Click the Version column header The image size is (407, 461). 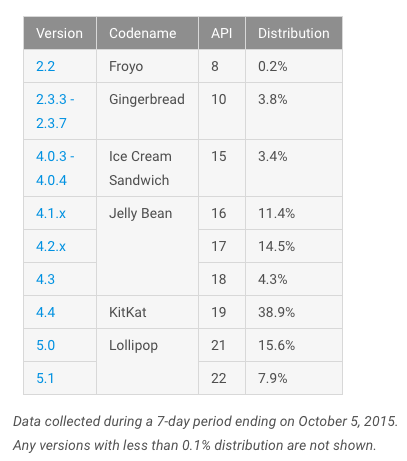point(60,33)
